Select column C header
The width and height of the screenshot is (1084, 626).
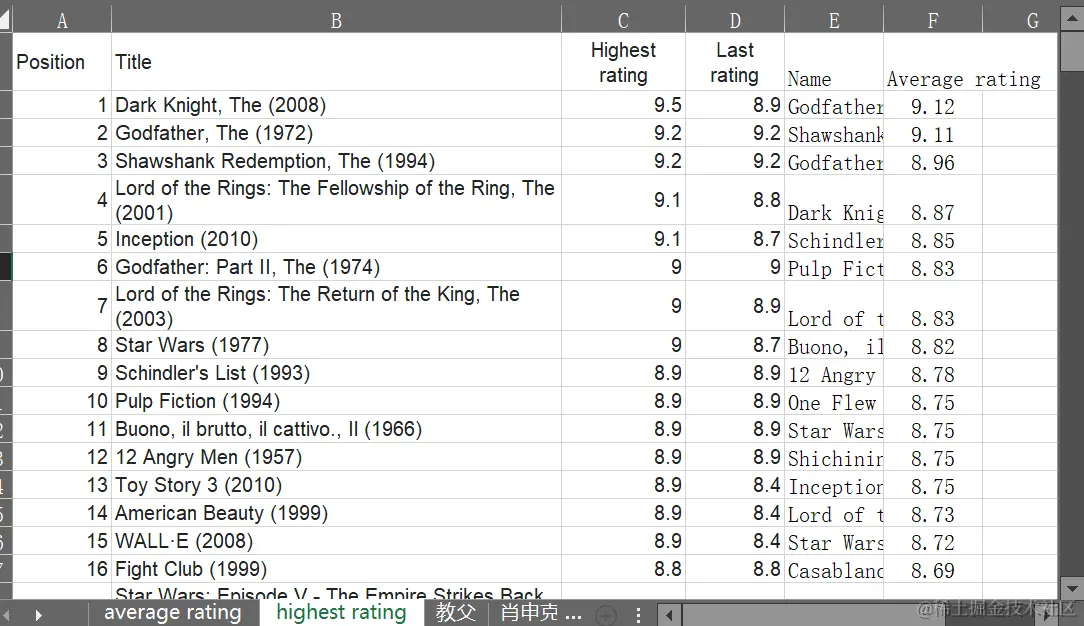(x=623, y=21)
